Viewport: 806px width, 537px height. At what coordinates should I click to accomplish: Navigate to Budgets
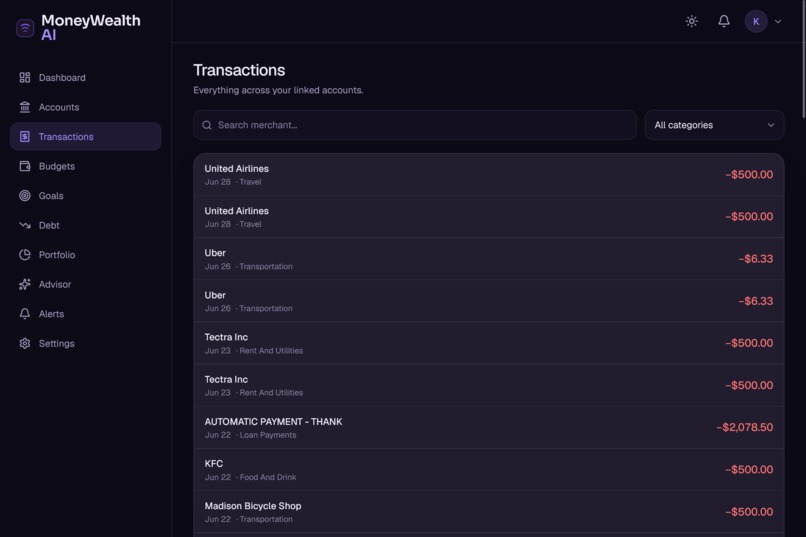click(x=85, y=166)
